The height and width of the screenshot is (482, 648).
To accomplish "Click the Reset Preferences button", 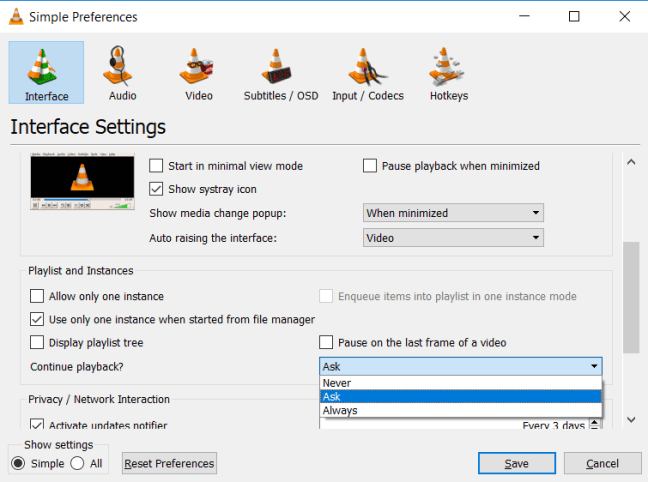I will [x=169, y=463].
